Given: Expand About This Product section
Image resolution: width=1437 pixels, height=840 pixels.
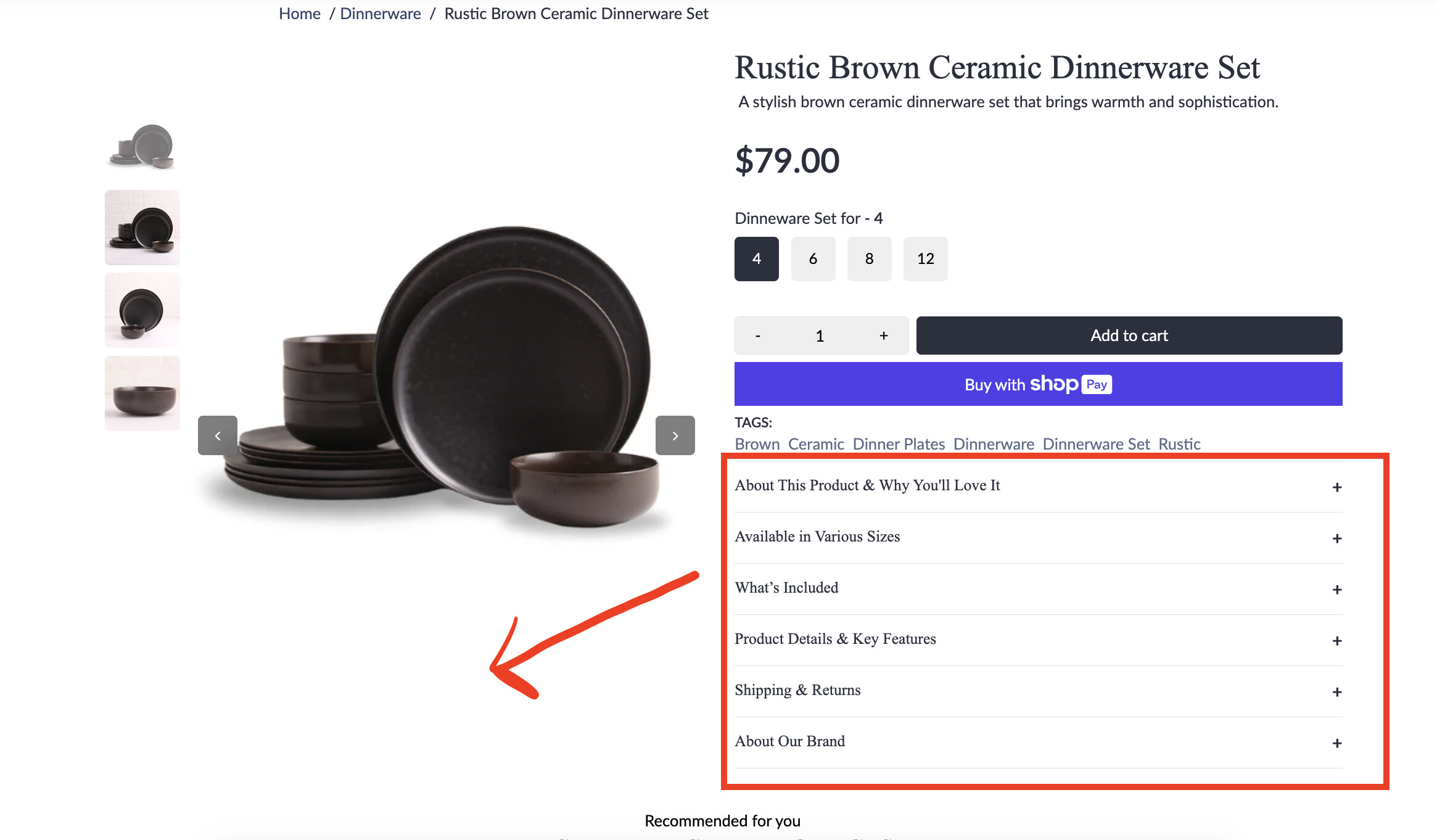Looking at the screenshot, I should 867,486.
